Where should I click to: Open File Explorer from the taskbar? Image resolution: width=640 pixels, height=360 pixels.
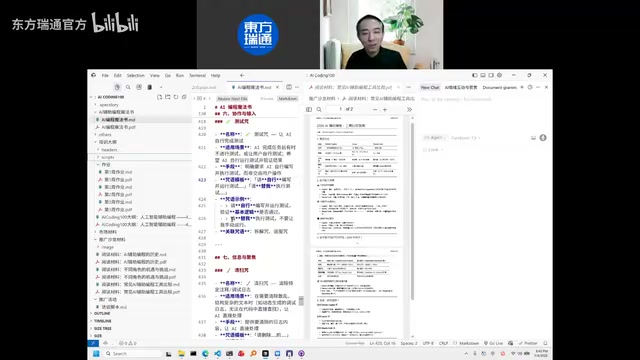[x=181, y=353]
